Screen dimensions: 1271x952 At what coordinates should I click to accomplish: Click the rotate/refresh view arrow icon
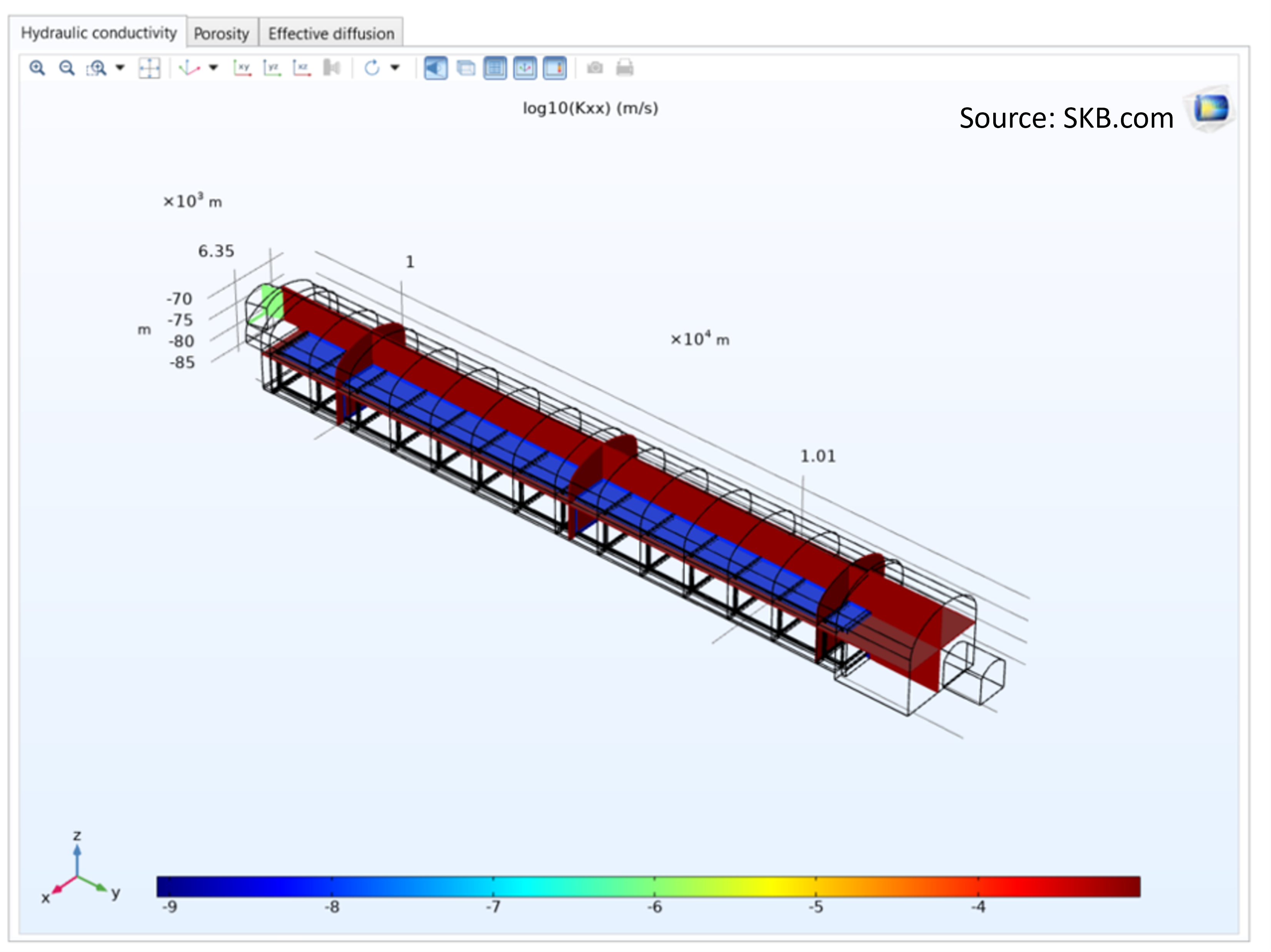(372, 68)
